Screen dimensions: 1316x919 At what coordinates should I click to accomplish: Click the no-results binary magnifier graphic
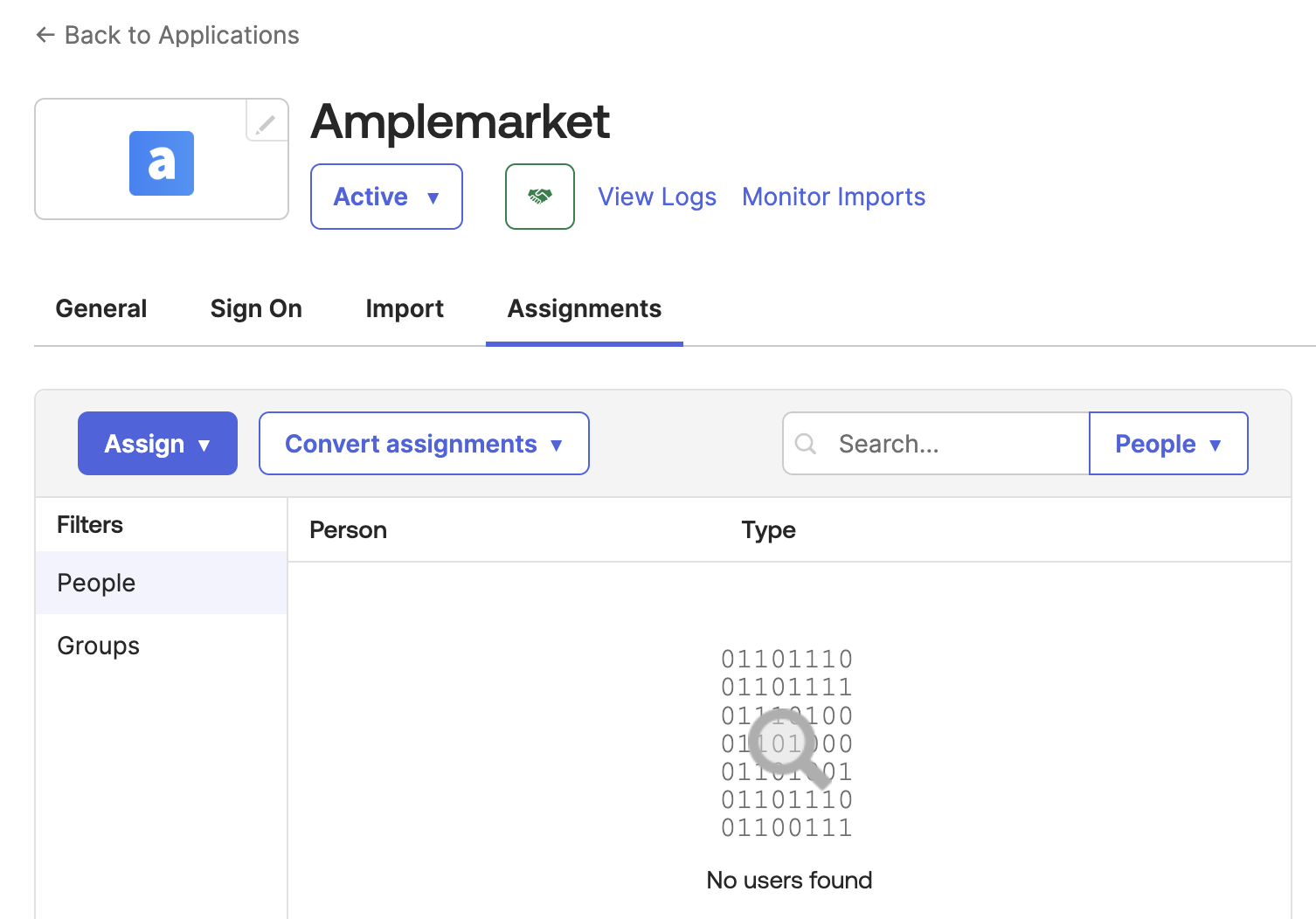787,743
